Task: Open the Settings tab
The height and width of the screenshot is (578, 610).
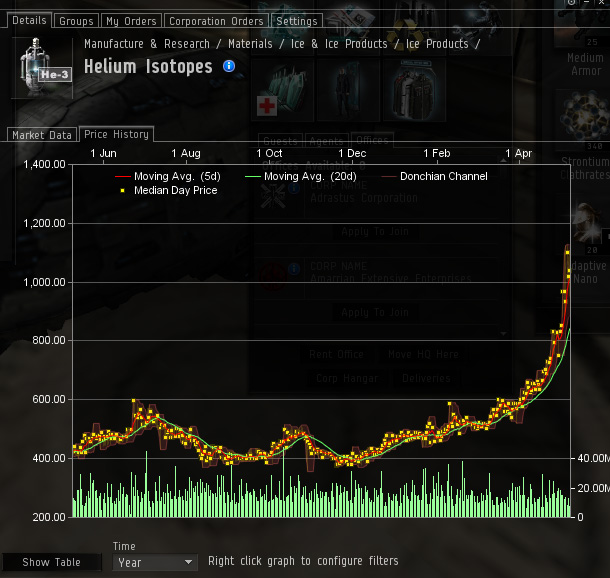Action: pyautogui.click(x=297, y=21)
